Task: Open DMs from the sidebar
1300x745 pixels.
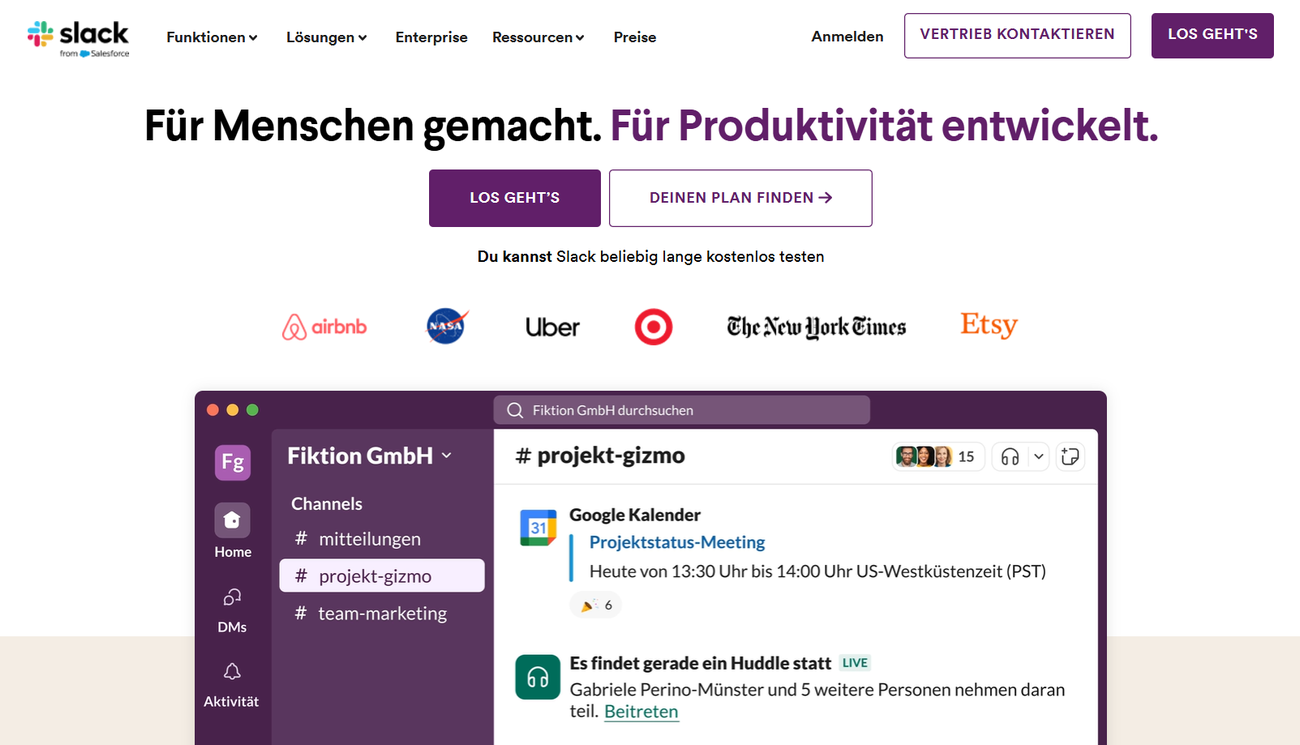Action: (x=231, y=597)
